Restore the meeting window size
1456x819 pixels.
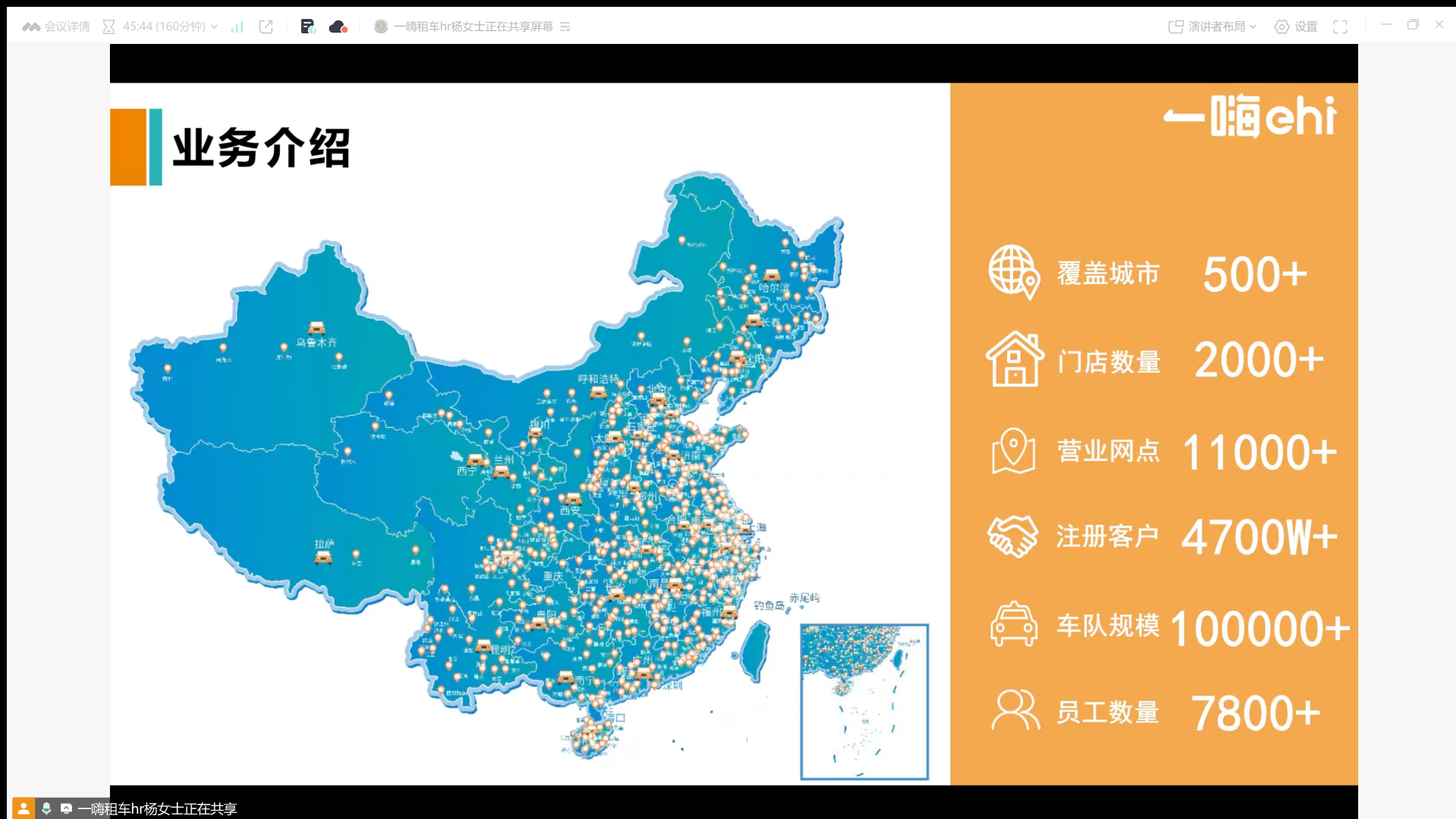(x=1412, y=24)
